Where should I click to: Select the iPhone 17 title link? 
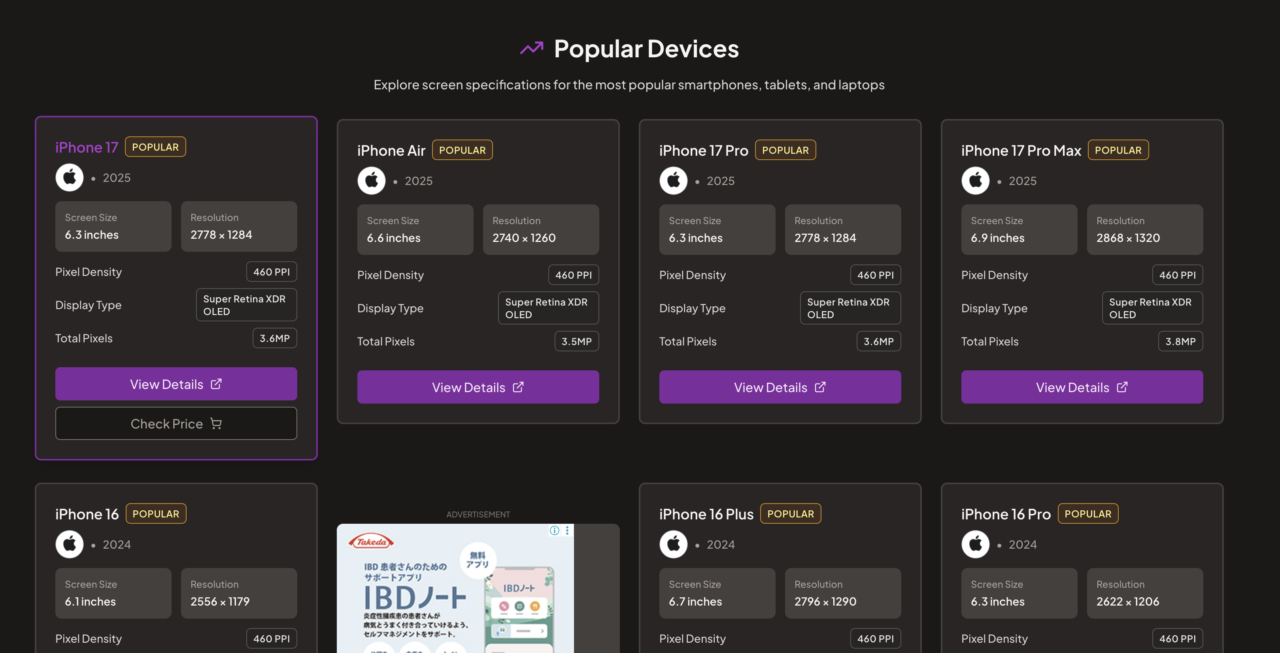click(x=87, y=147)
